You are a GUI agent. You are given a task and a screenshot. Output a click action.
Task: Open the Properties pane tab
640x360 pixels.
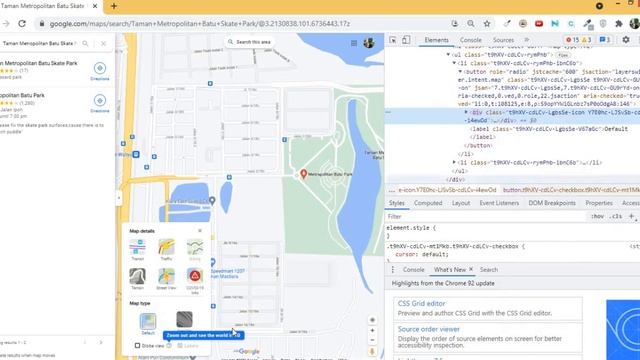coord(599,203)
